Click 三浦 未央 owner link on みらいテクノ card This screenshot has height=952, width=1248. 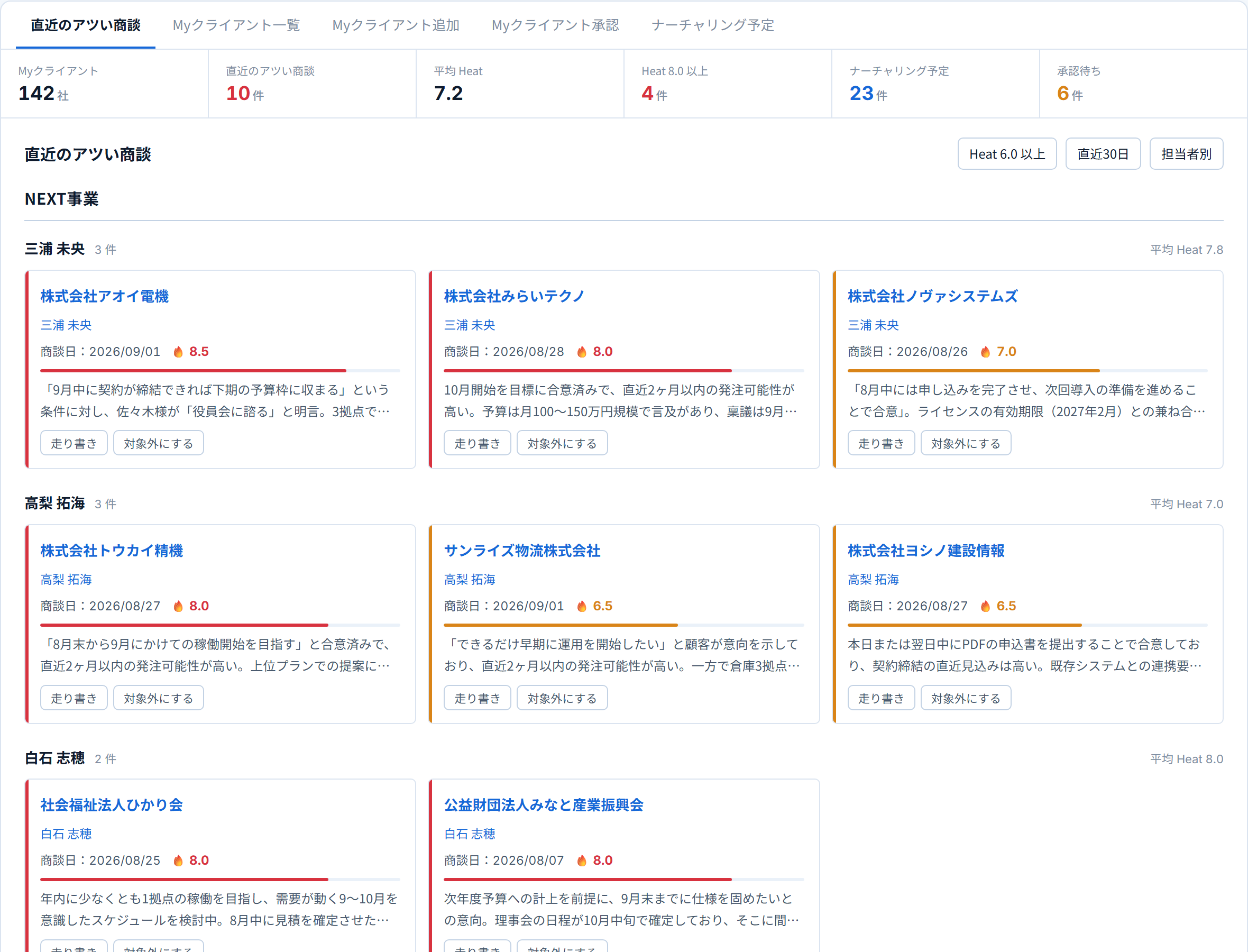(469, 325)
